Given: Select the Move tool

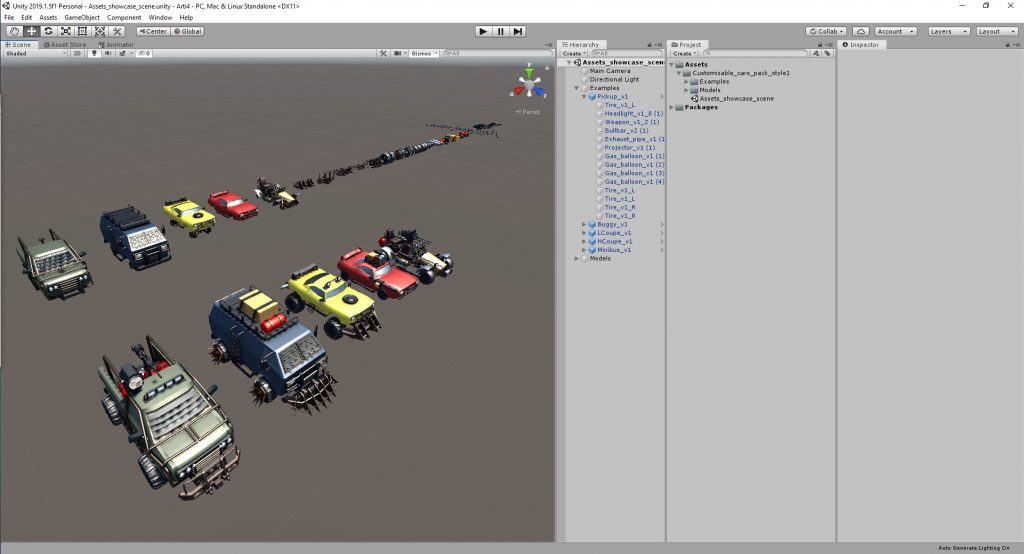Looking at the screenshot, I should click(31, 31).
